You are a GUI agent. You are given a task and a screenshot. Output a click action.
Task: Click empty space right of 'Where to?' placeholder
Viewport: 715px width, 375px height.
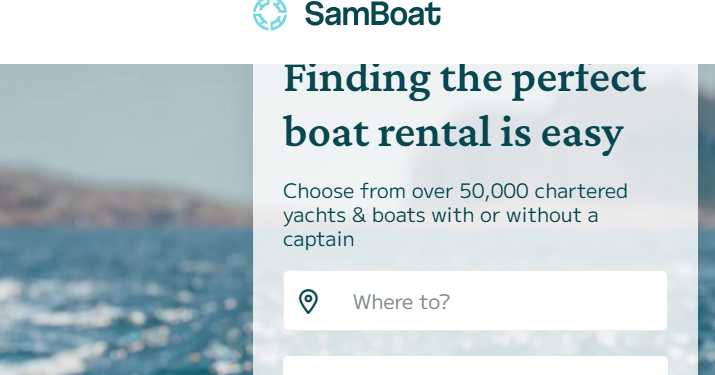pyautogui.click(x=556, y=301)
